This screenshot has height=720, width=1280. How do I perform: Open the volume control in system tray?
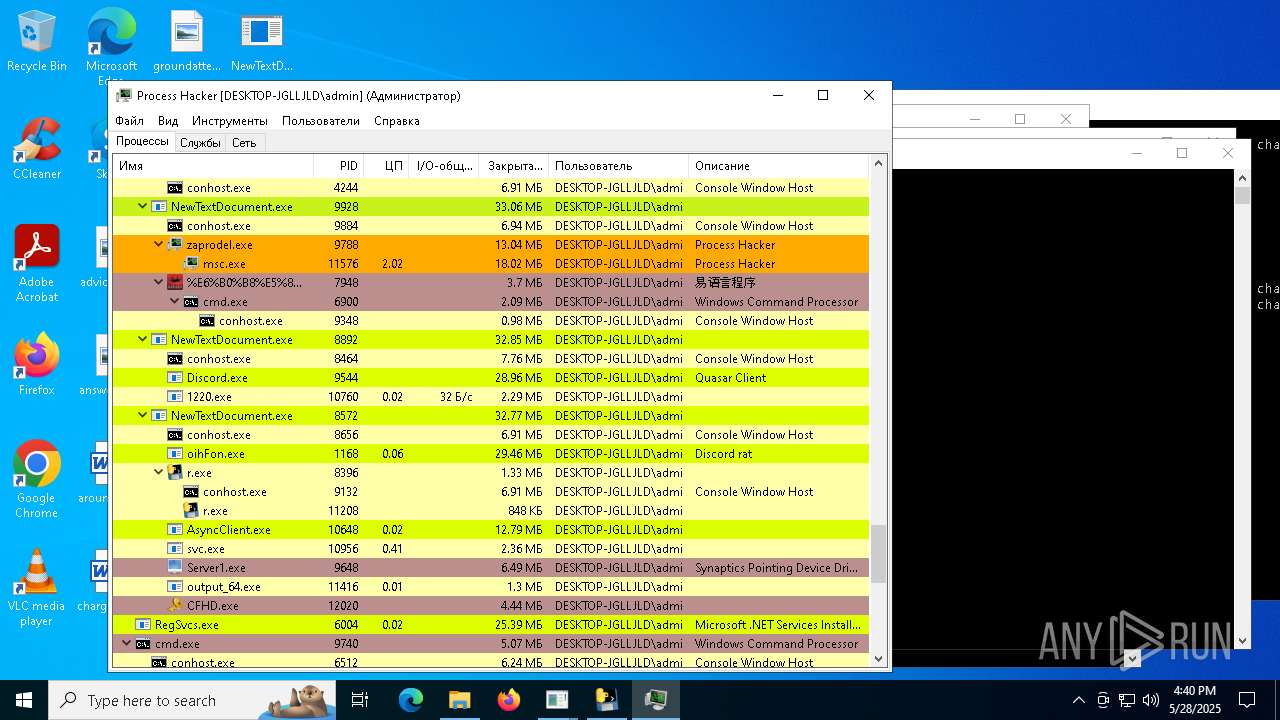pyautogui.click(x=1151, y=700)
